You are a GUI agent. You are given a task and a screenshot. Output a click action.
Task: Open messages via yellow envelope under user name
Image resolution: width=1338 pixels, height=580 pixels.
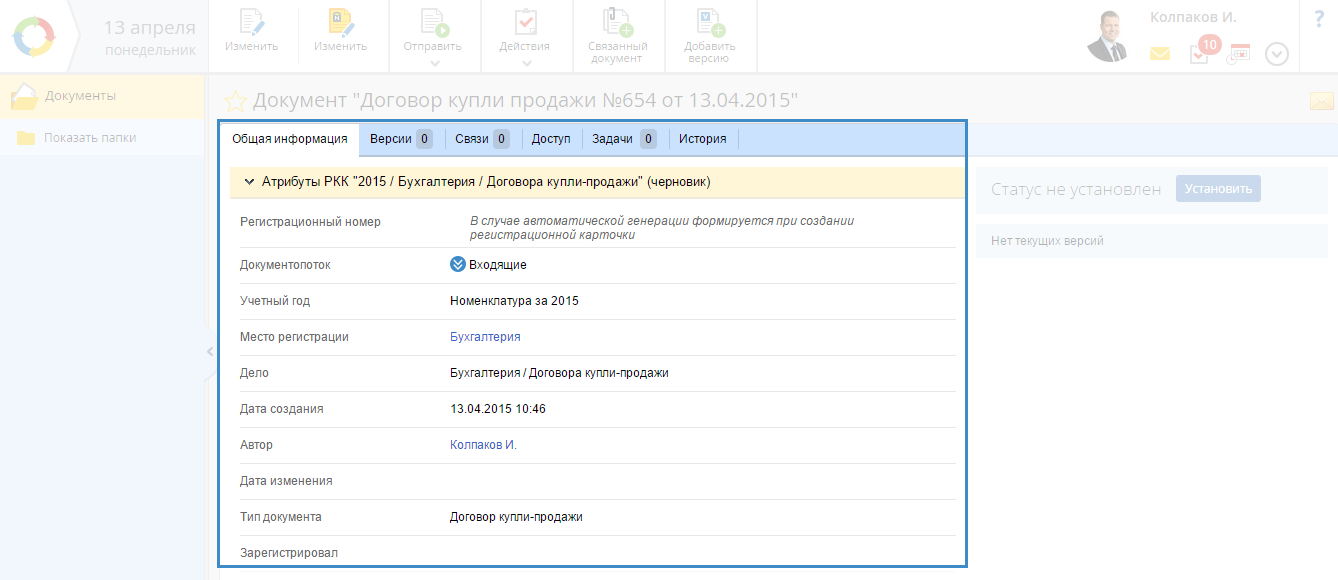click(1159, 54)
